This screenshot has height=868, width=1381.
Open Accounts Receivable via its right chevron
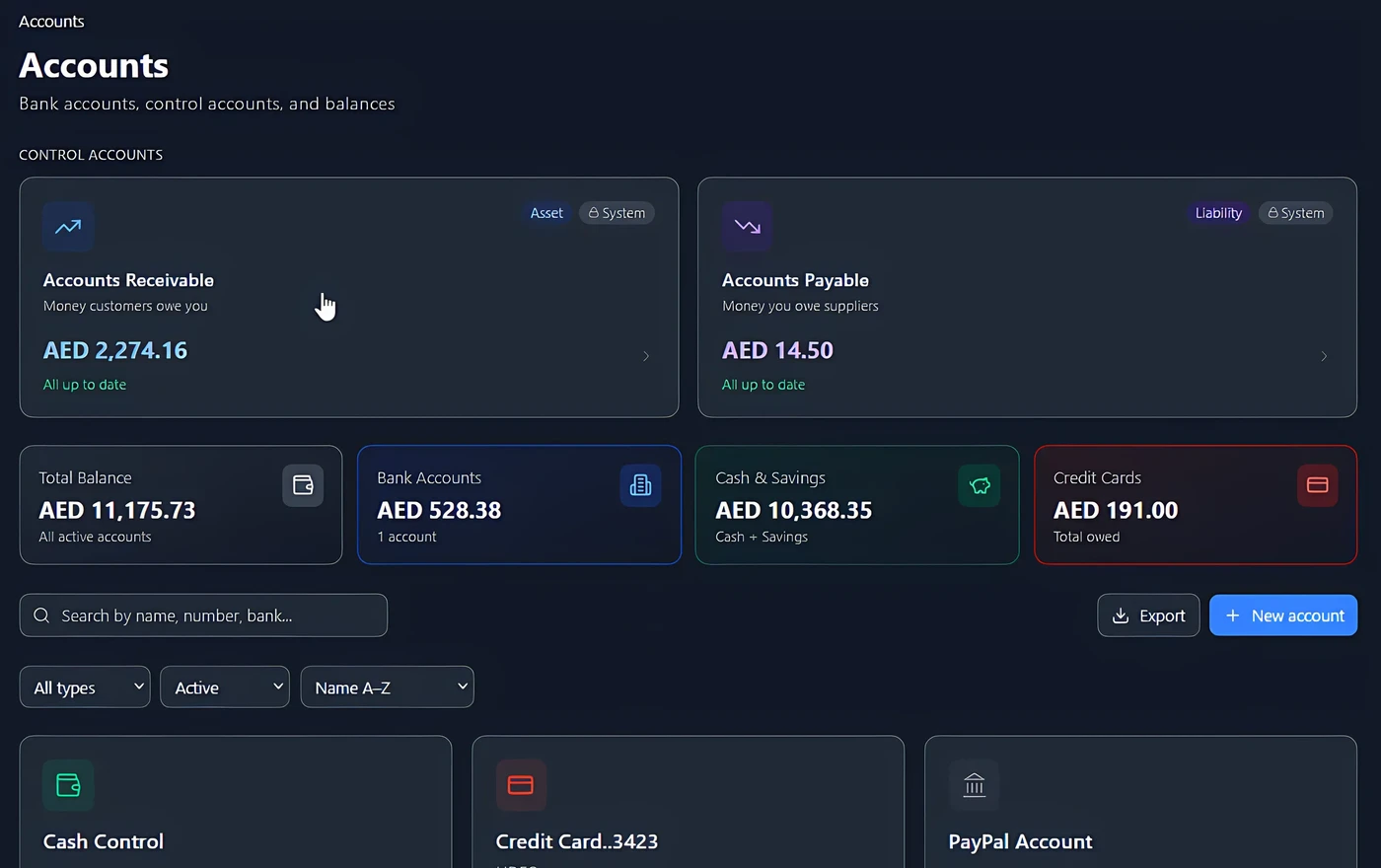tap(646, 356)
